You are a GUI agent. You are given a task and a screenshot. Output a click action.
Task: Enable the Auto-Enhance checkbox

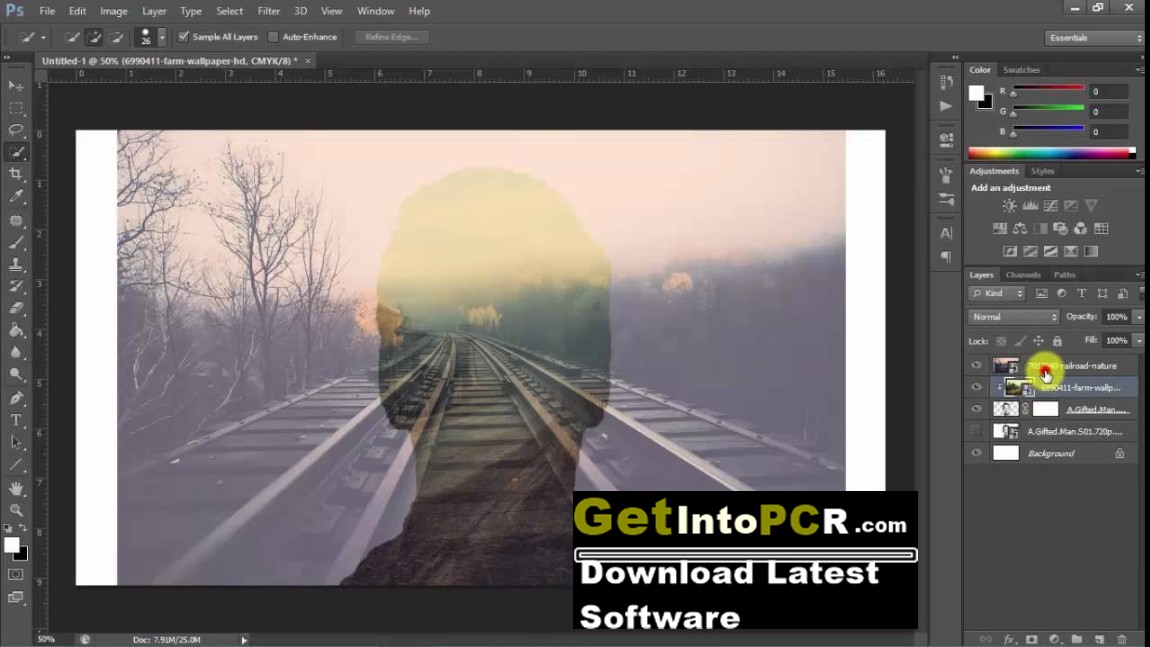(273, 37)
